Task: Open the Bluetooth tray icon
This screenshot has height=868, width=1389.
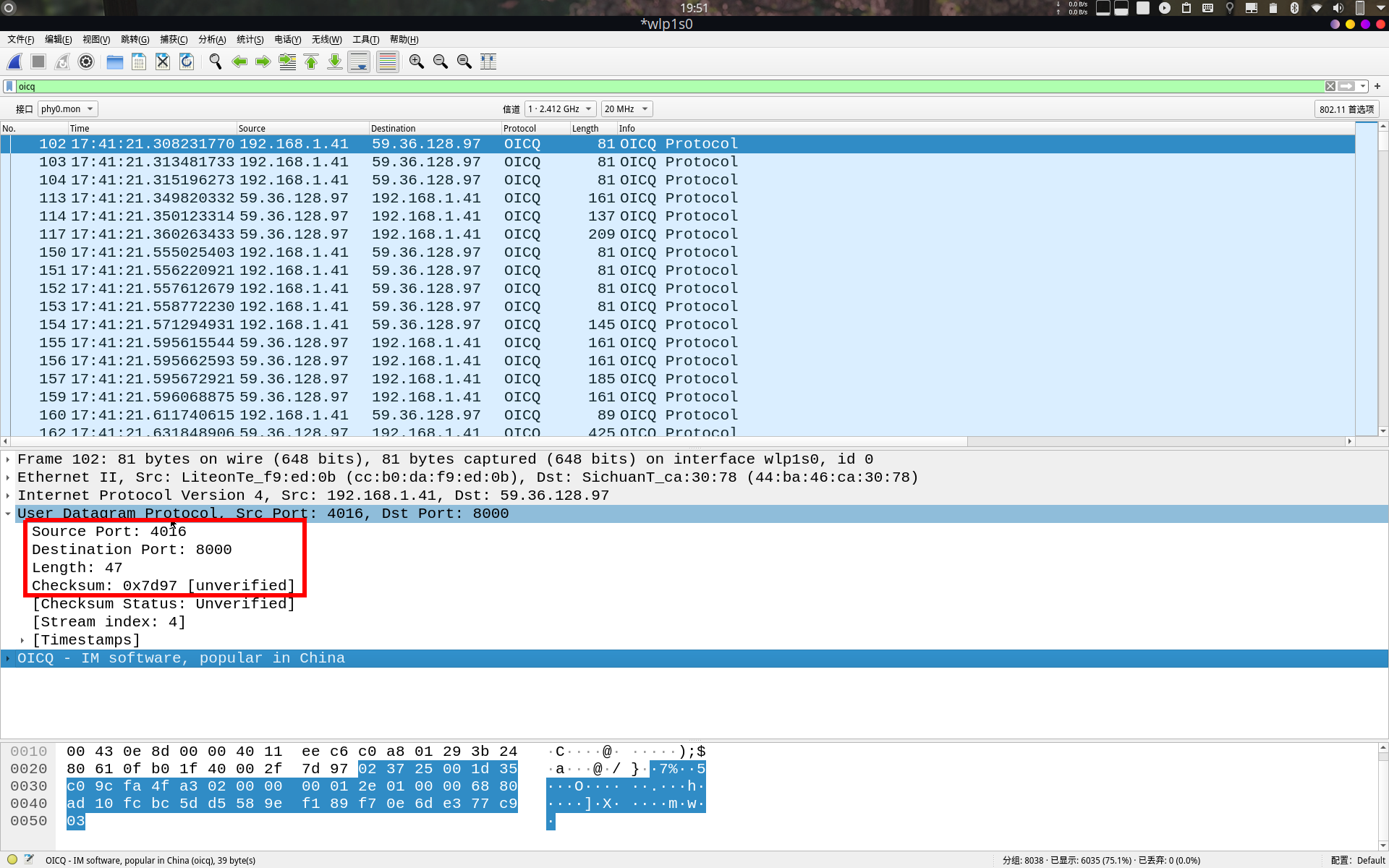Action: tap(1294, 8)
